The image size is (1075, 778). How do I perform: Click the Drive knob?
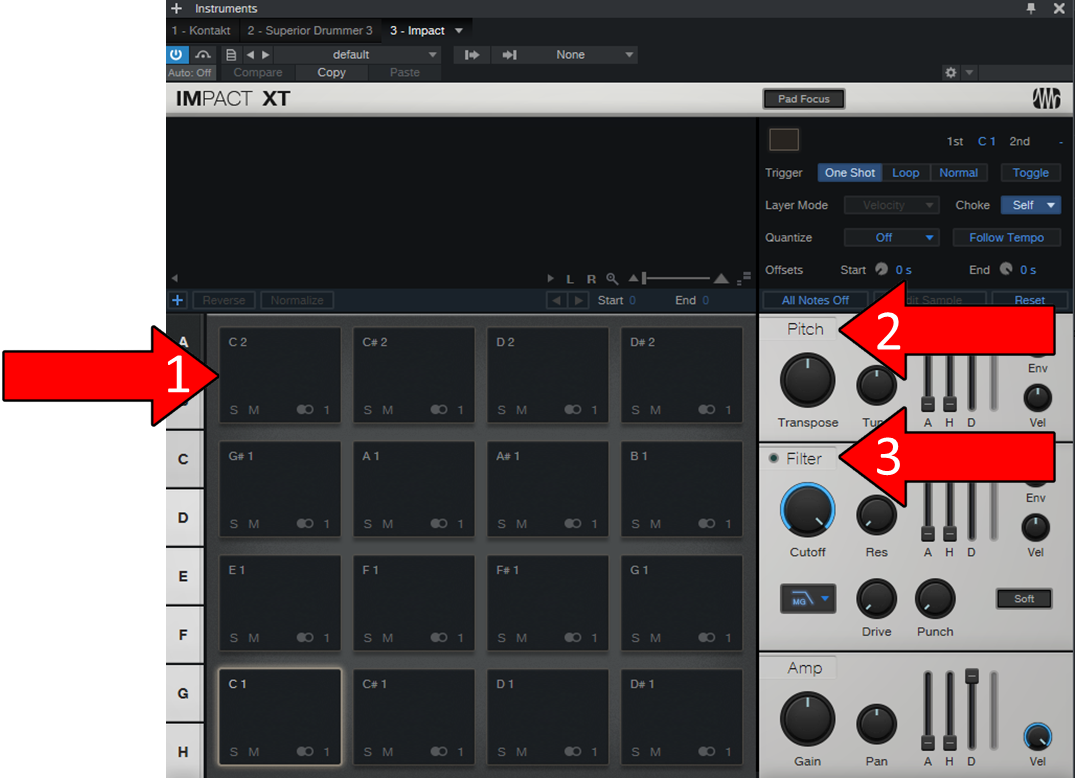[x=876, y=598]
